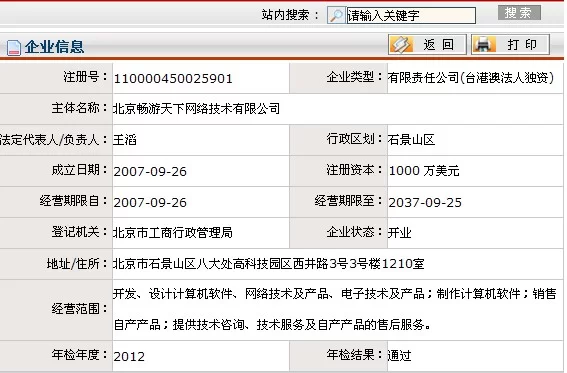Viewport: 567px width, 373px height.
Task: Click the 登记机关 label
Action: tap(80, 232)
